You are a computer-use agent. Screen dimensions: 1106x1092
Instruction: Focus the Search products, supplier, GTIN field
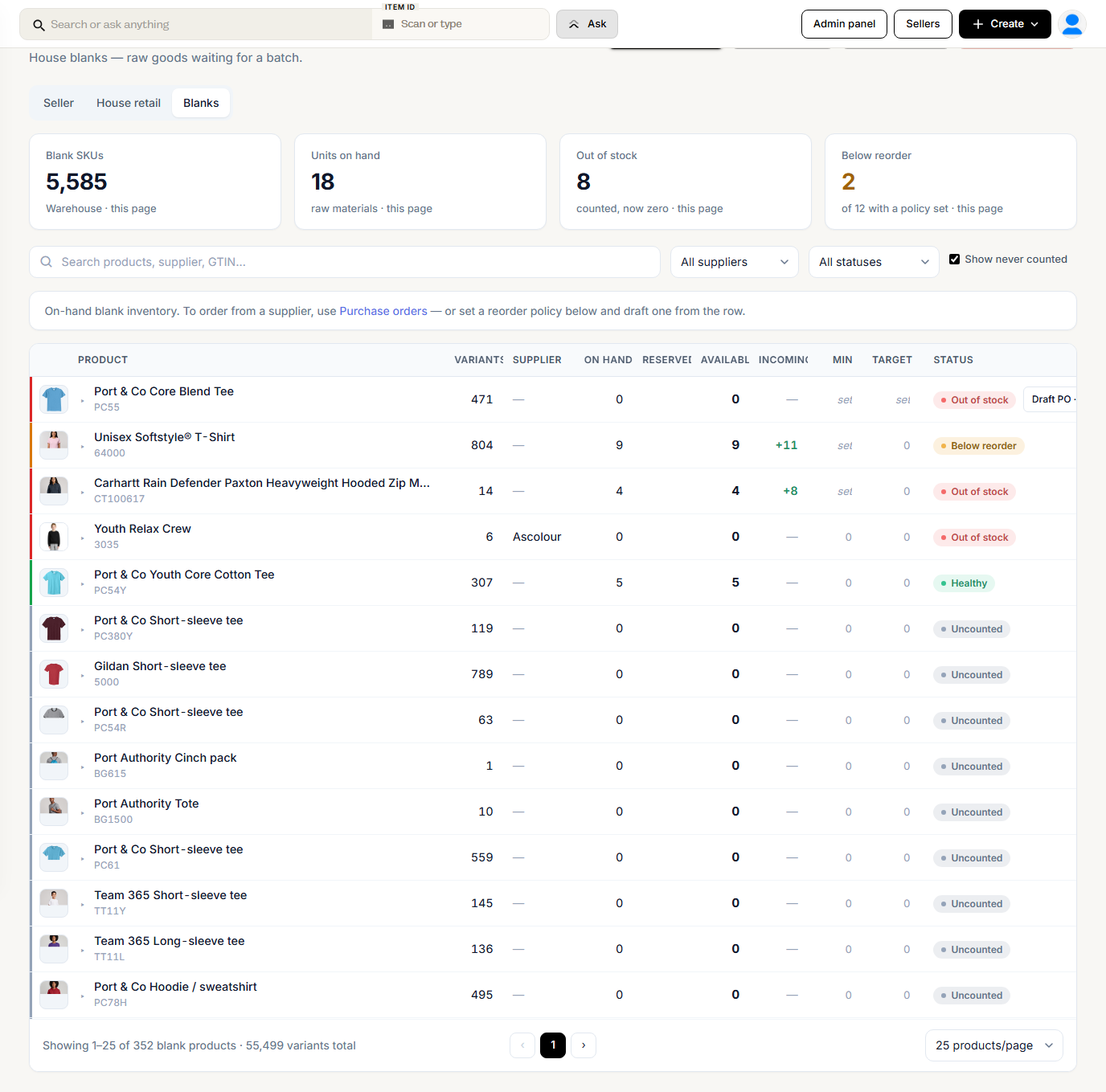tap(345, 262)
